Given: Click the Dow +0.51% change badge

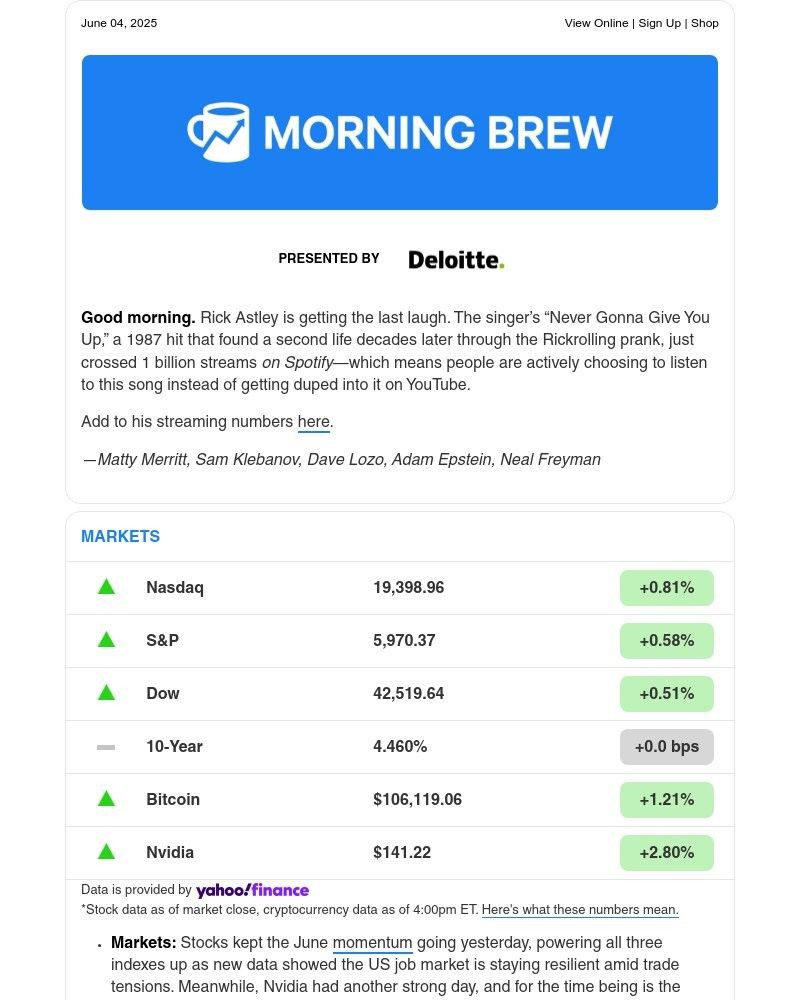Looking at the screenshot, I should click(667, 693).
